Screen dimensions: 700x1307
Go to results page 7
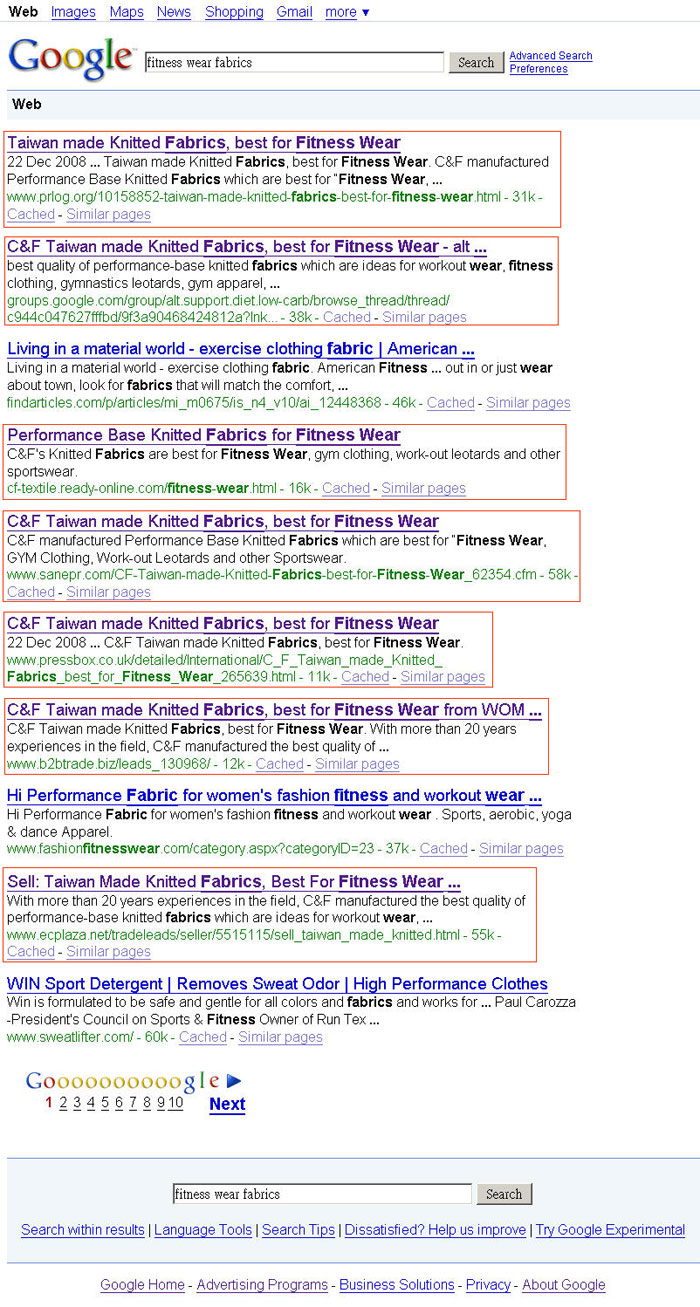point(133,1103)
